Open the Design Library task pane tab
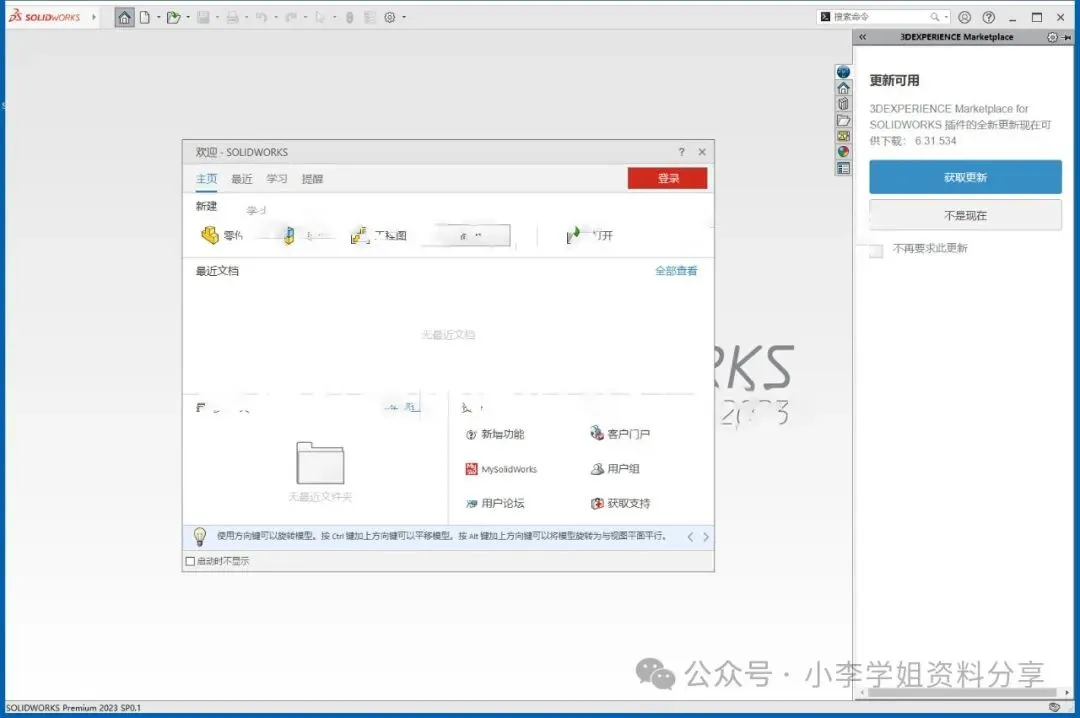The height and width of the screenshot is (718, 1080). 843,103
